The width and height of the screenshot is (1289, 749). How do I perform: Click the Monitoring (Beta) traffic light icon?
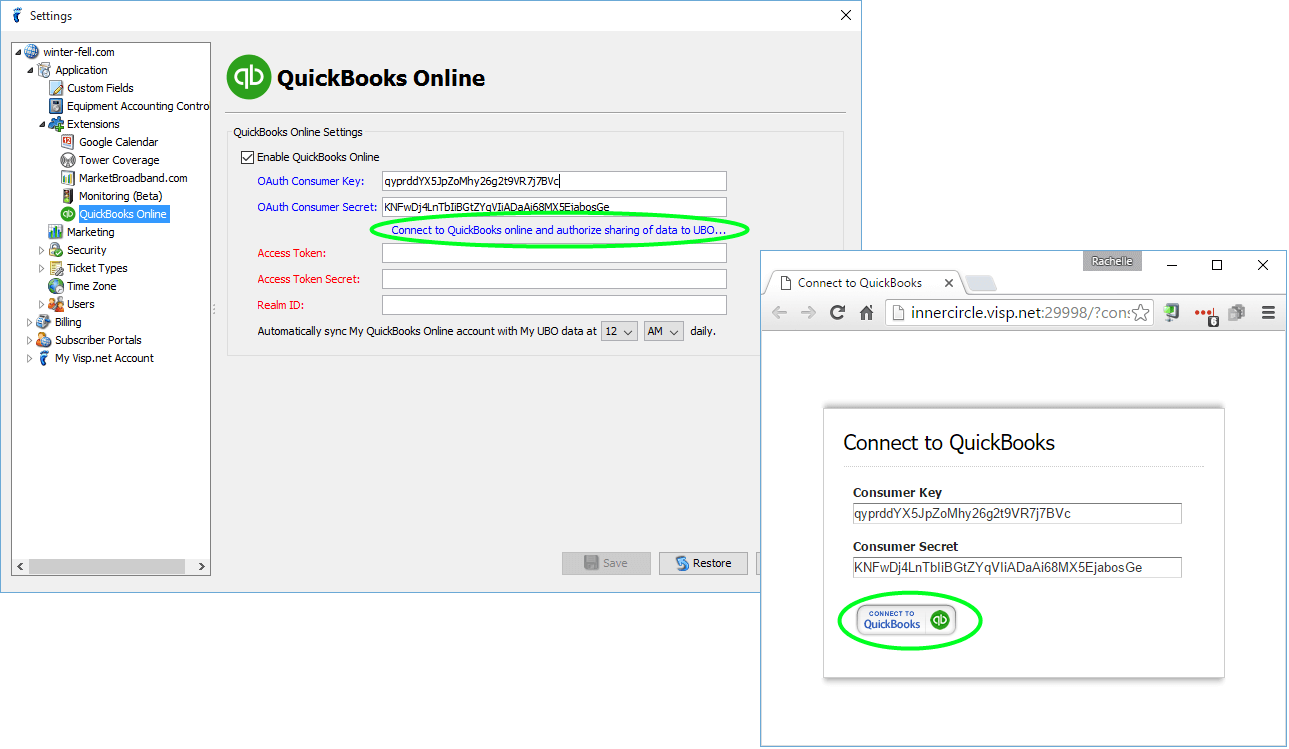click(68, 196)
